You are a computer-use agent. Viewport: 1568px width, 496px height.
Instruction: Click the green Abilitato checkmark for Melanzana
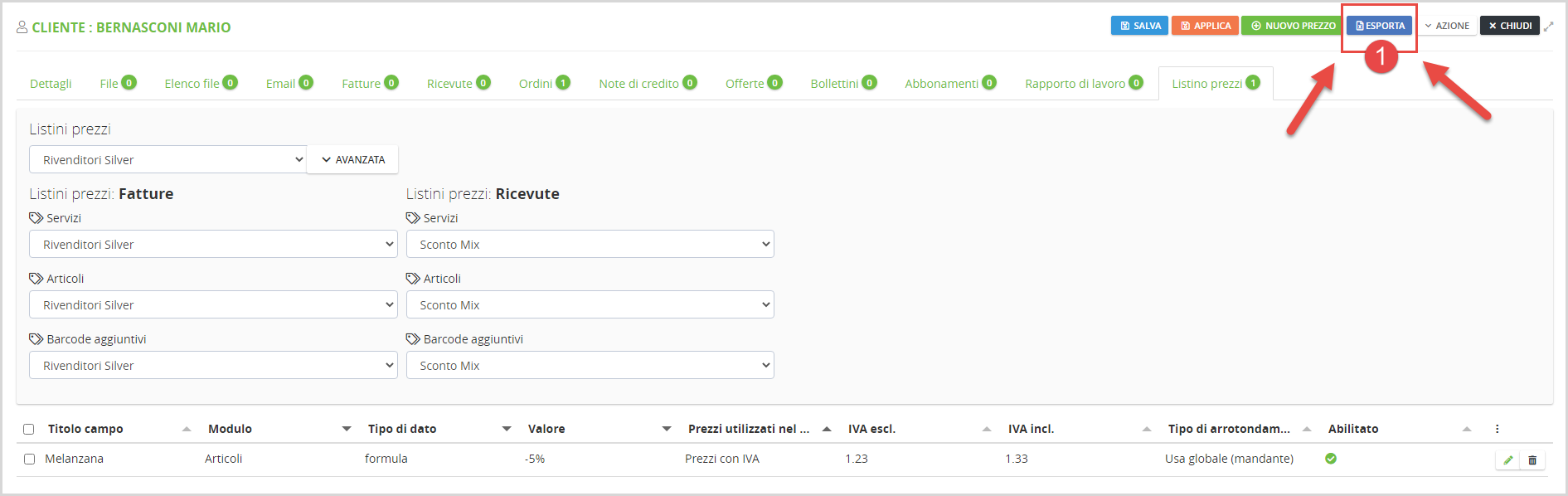click(x=1331, y=459)
